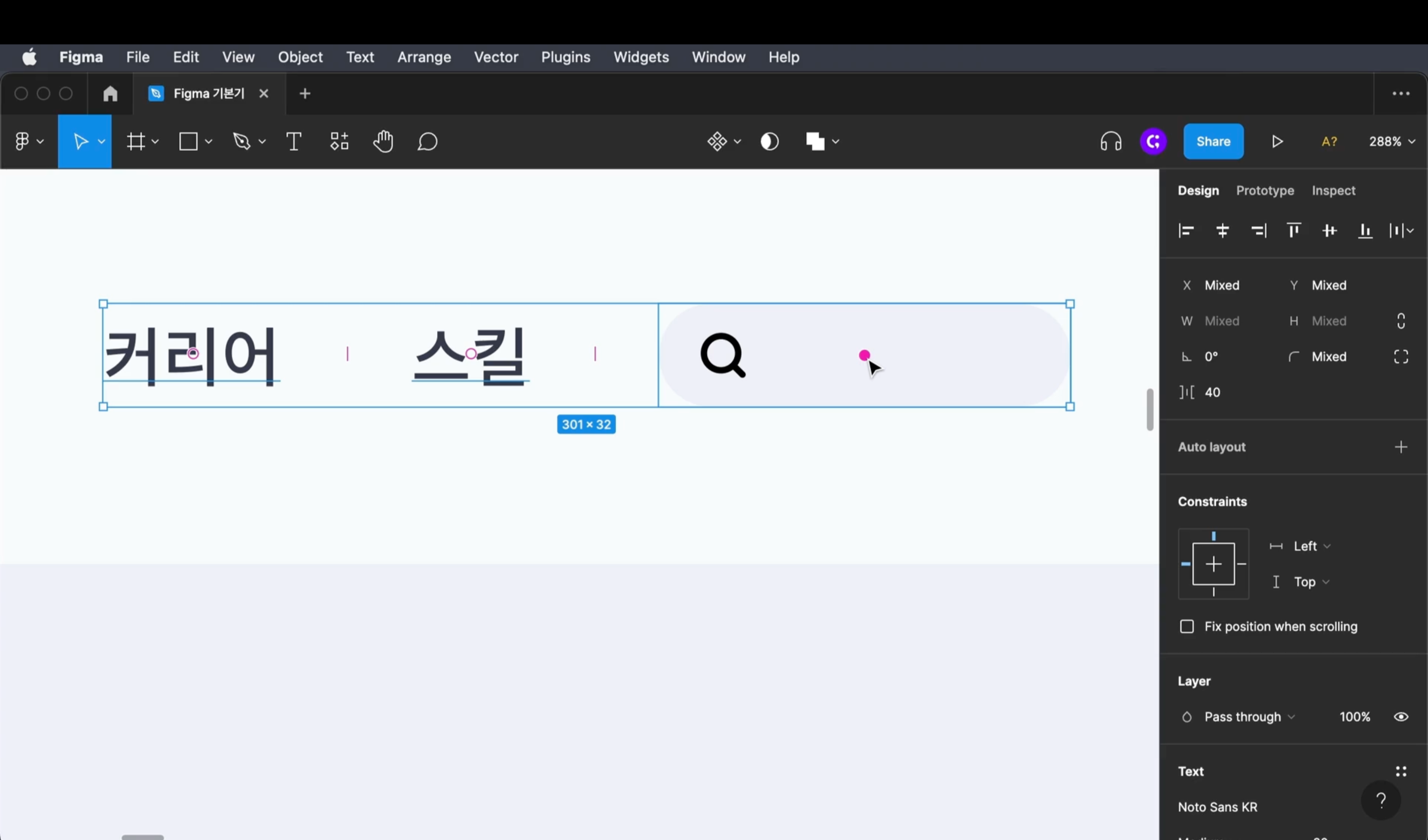
Task: Open the Actions/components tool
Action: coord(338,141)
